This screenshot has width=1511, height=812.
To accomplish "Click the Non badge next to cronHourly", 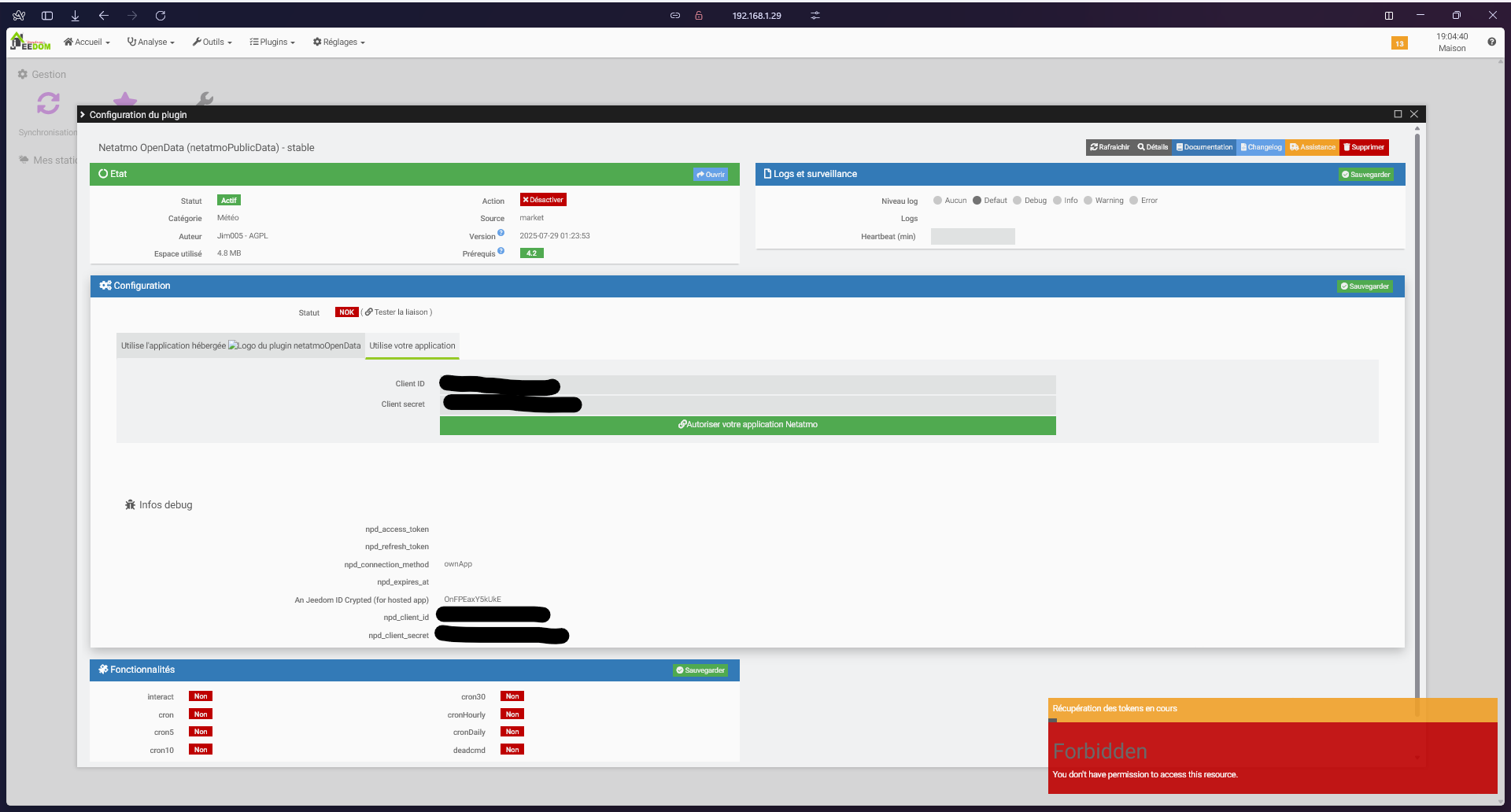I will coord(512,714).
